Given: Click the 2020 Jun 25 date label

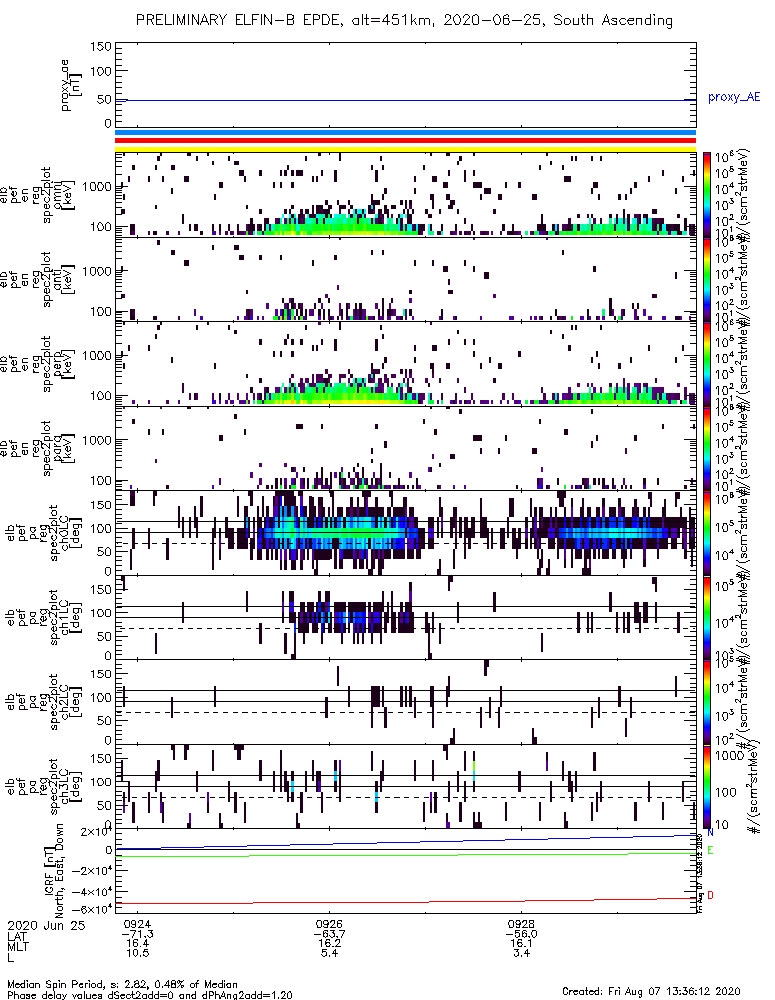Looking at the screenshot, I should pos(46,925).
